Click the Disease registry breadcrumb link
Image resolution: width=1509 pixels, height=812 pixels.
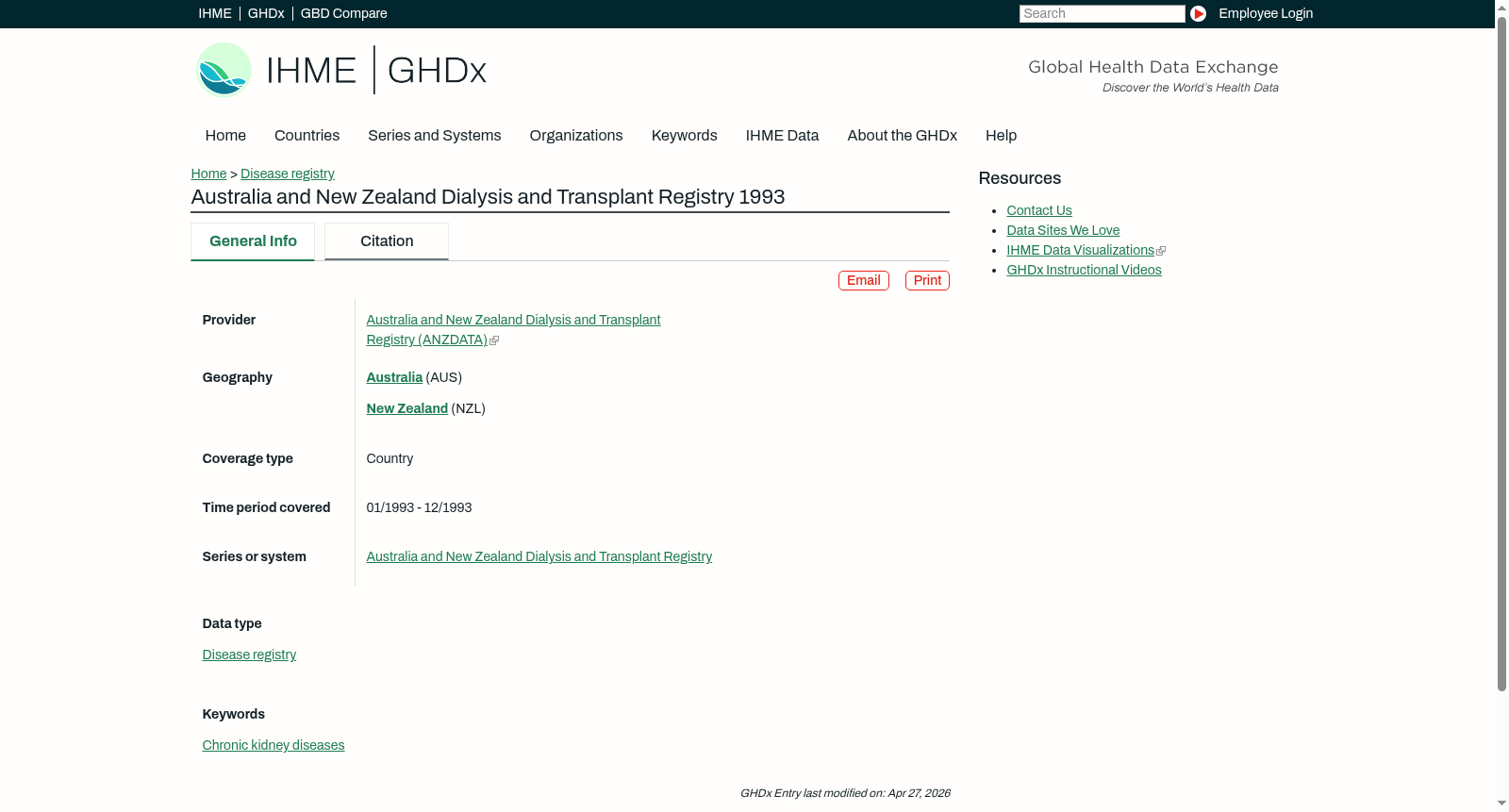[x=287, y=174]
